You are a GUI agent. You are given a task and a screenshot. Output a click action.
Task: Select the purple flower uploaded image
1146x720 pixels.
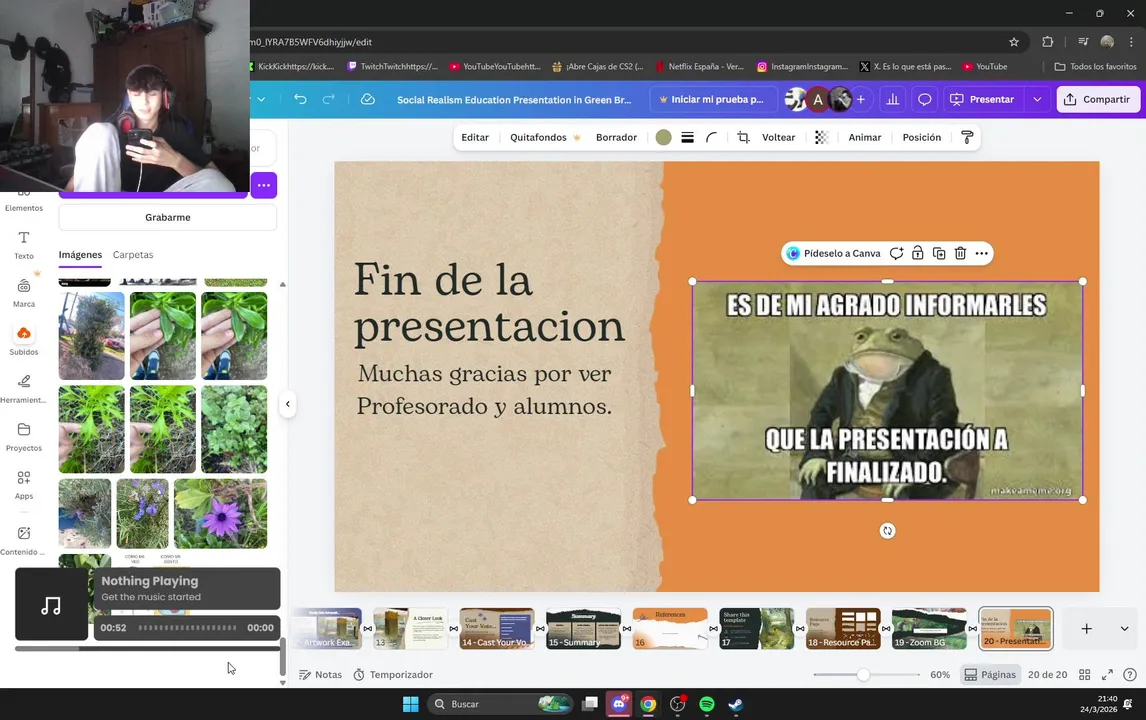click(221, 514)
